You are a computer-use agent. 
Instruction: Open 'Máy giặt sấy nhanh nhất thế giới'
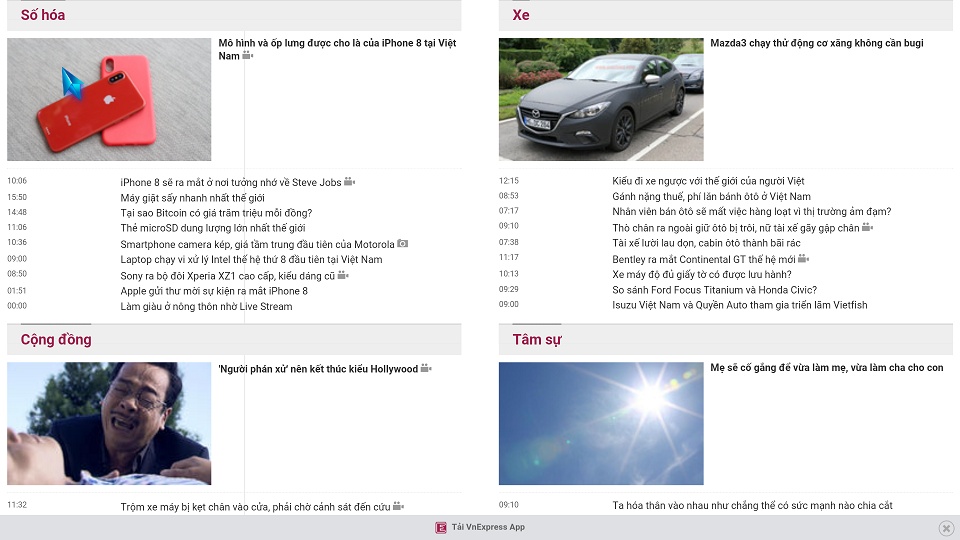point(192,198)
